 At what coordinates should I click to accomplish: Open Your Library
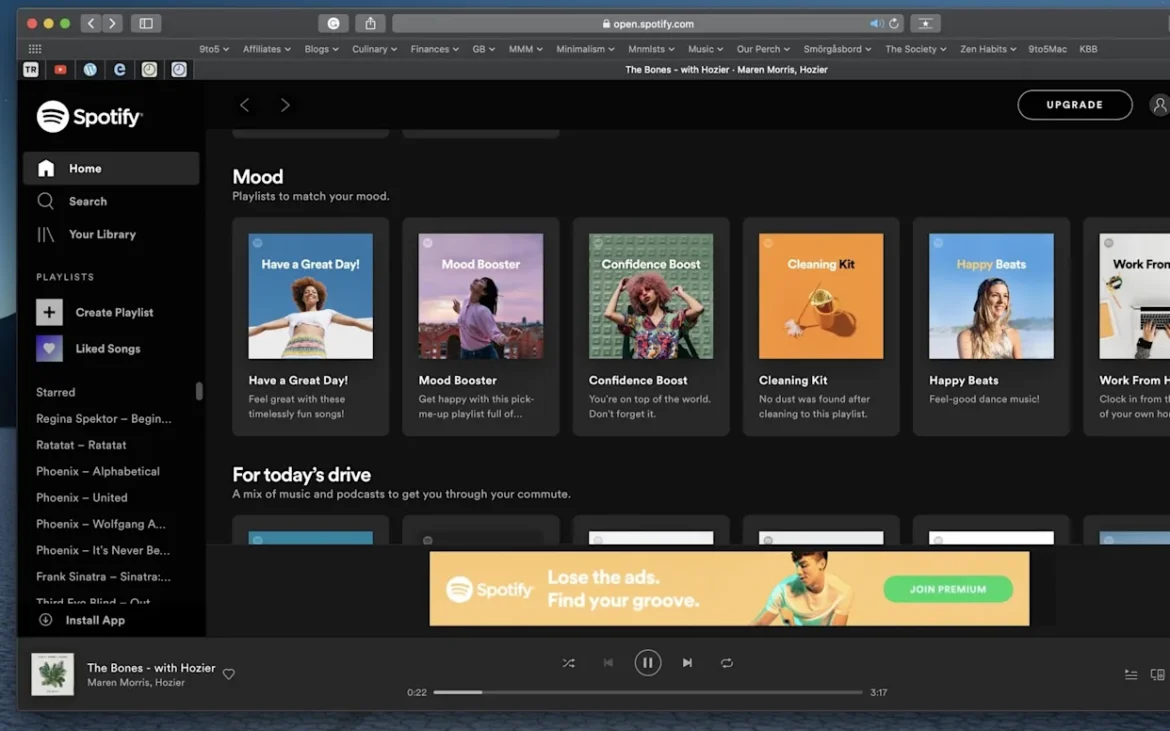click(102, 234)
